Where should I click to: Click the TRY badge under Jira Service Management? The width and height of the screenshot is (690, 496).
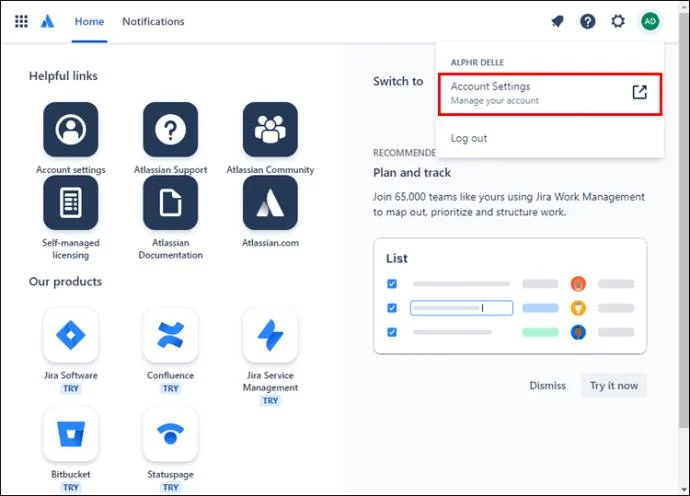coord(270,400)
